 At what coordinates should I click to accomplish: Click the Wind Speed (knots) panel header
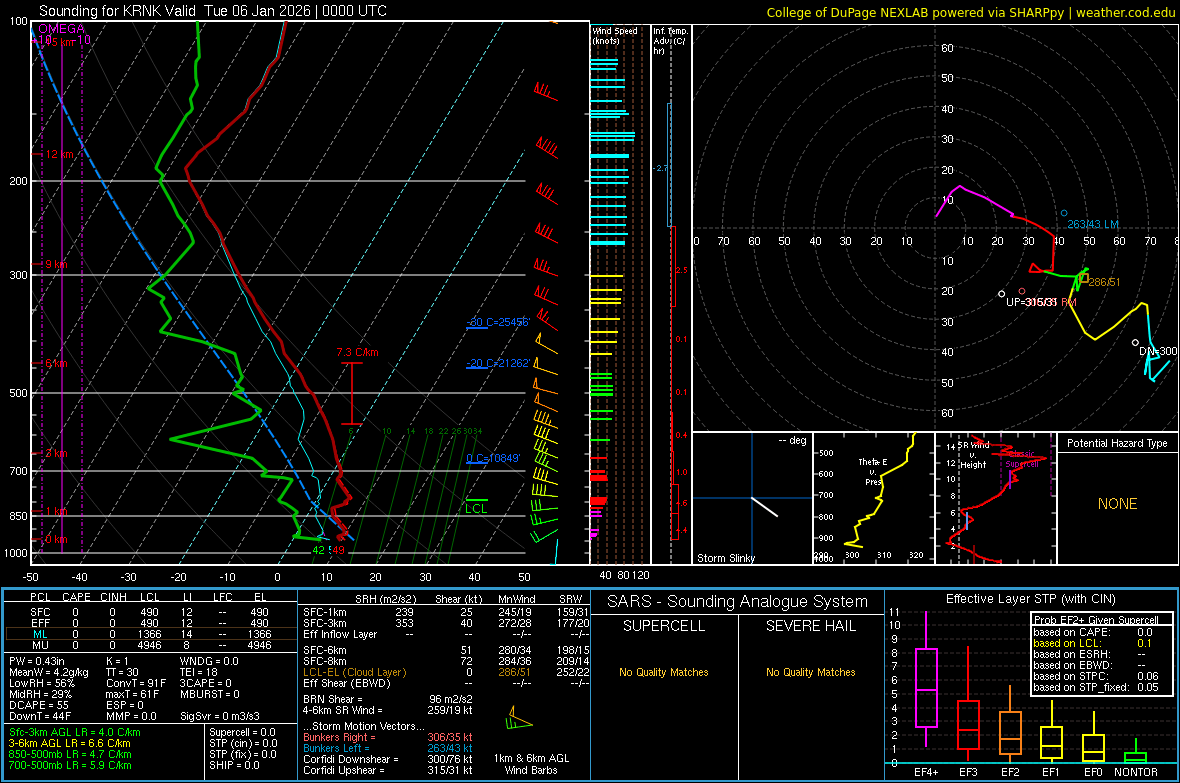615,35
